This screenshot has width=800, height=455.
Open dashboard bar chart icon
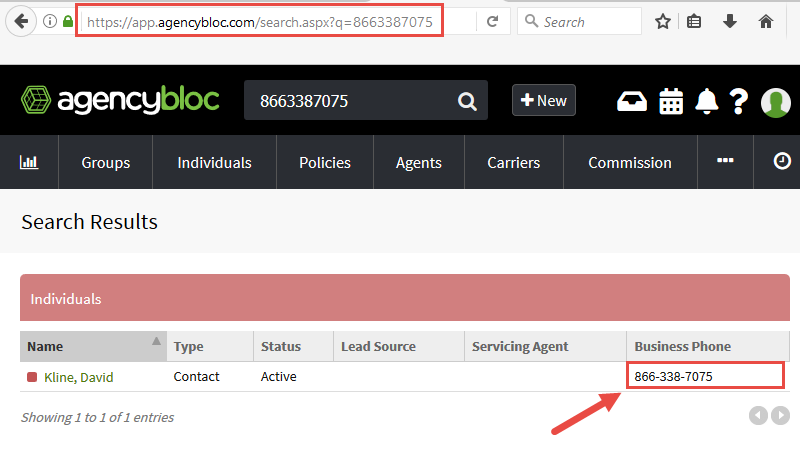[x=29, y=162]
